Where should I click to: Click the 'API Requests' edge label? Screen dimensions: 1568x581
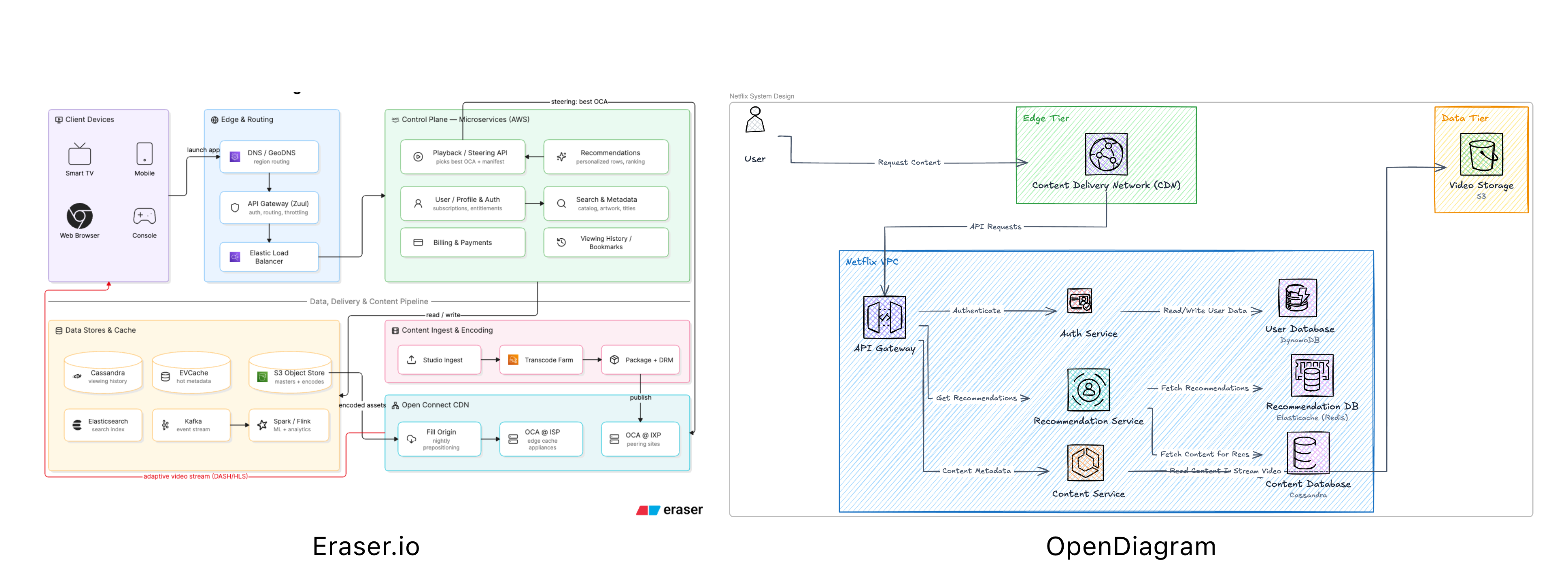pos(995,226)
